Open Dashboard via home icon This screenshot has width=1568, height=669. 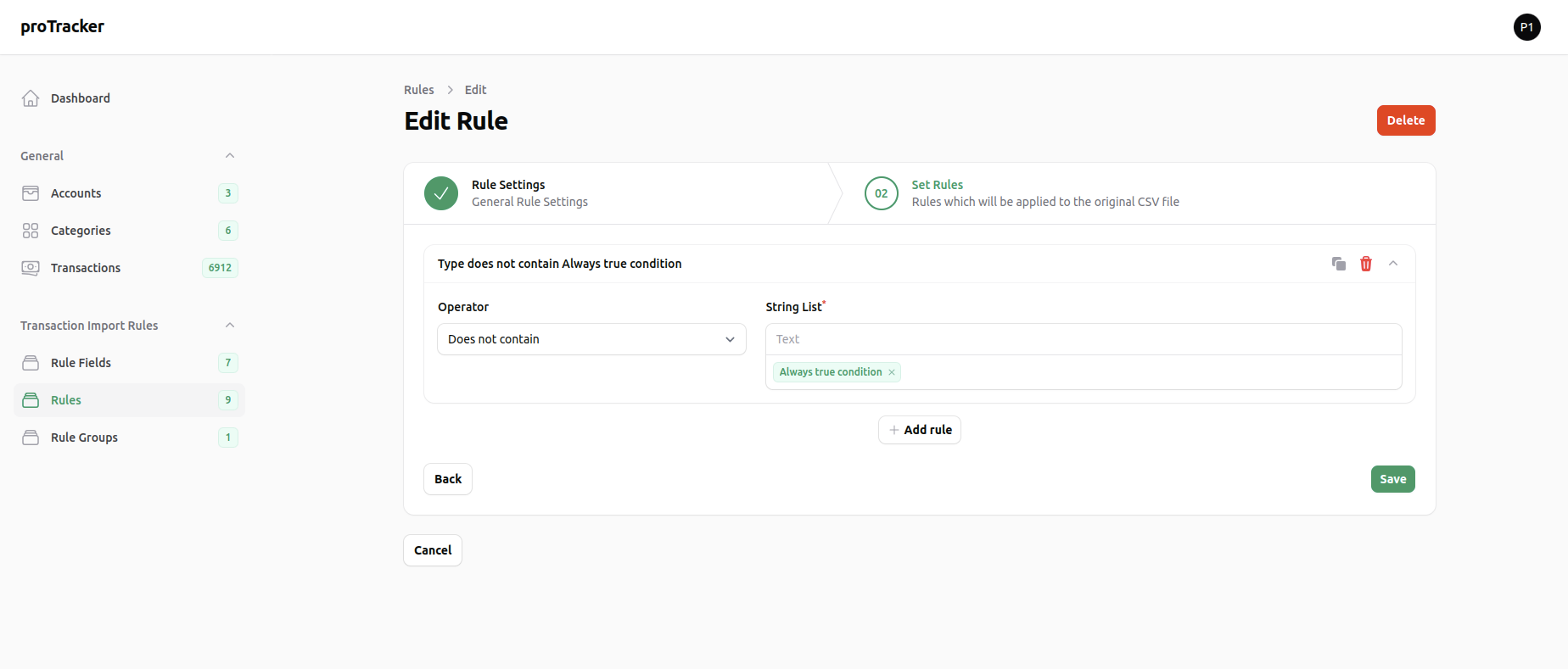pyautogui.click(x=31, y=98)
